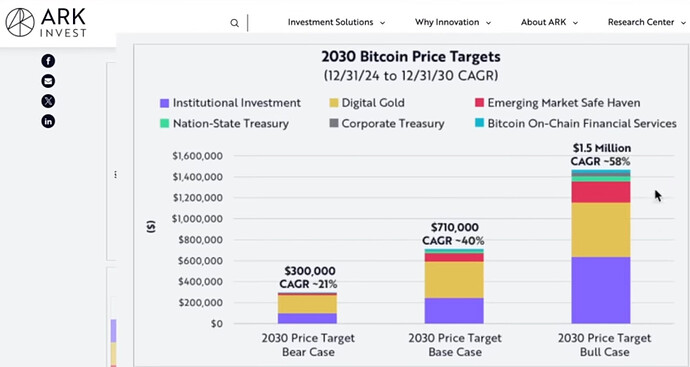Open the Investment Solutions menu label
The height and width of the screenshot is (367, 690).
[x=330, y=22]
